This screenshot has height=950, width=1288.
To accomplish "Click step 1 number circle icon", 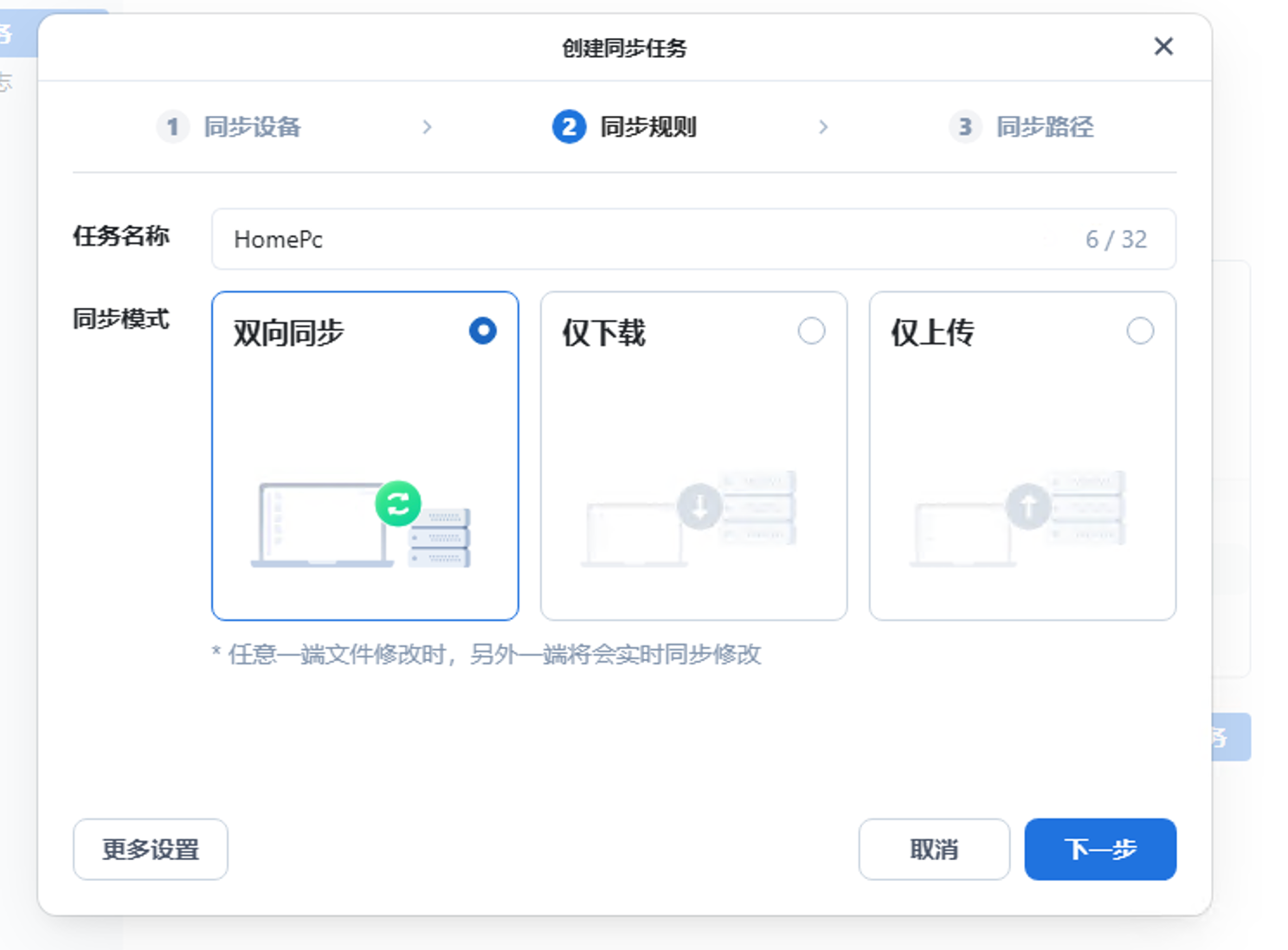I will [172, 127].
